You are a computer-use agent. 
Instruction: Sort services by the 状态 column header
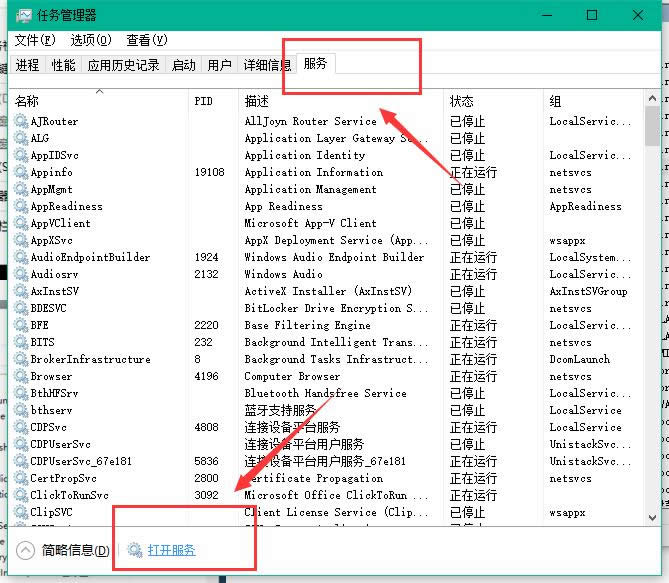(x=462, y=101)
